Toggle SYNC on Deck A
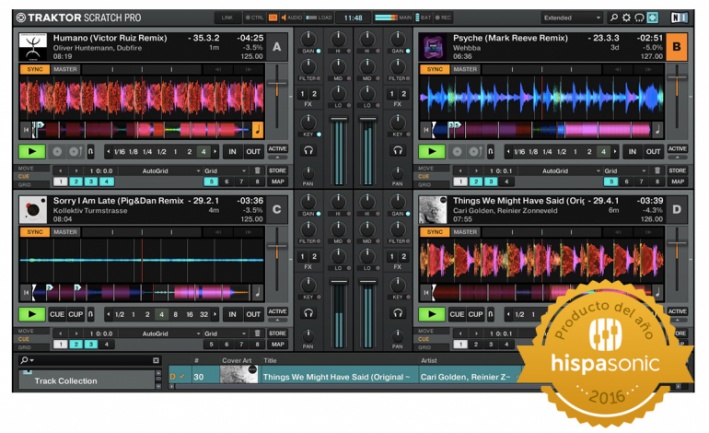 pyautogui.click(x=35, y=69)
